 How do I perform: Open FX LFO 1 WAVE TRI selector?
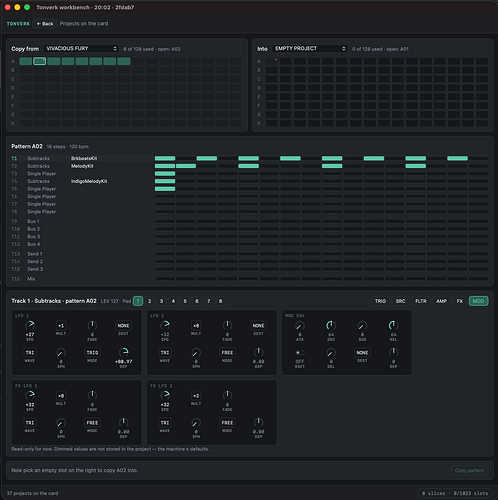30,423
